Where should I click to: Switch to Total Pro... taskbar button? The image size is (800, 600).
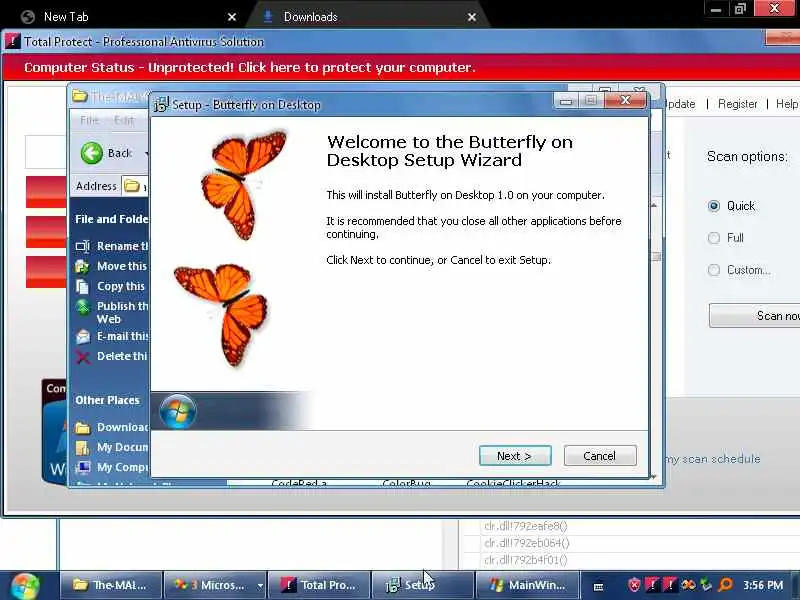(319, 585)
